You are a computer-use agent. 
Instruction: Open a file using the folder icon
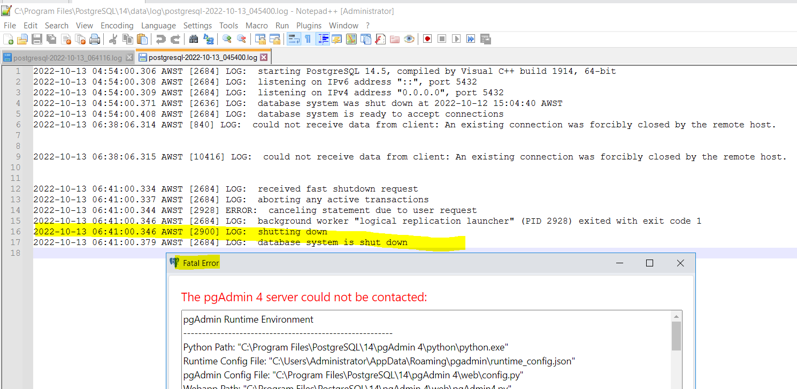22,39
